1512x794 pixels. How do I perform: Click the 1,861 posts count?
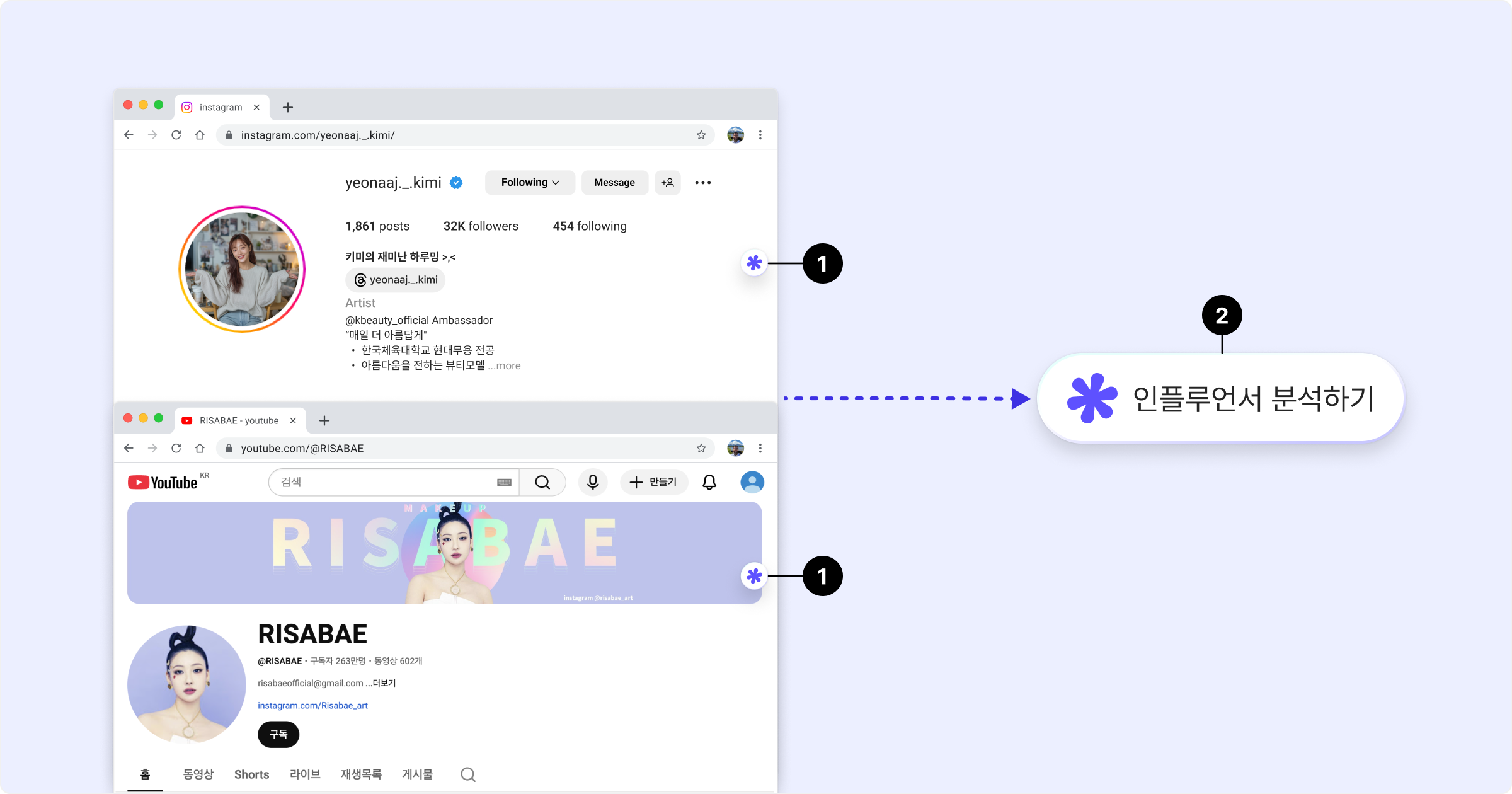pyautogui.click(x=377, y=226)
